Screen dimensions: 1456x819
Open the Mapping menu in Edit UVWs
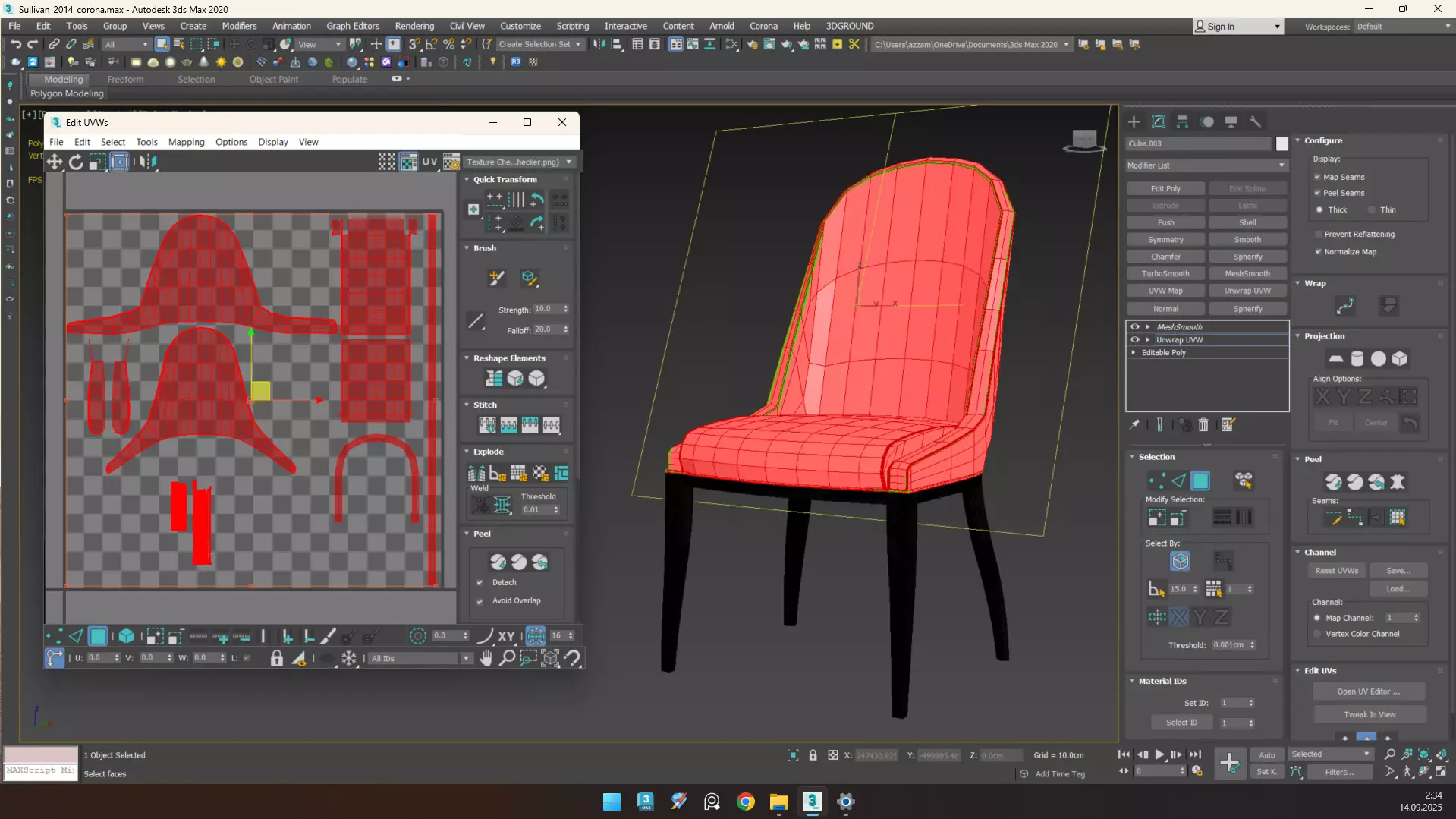click(186, 142)
